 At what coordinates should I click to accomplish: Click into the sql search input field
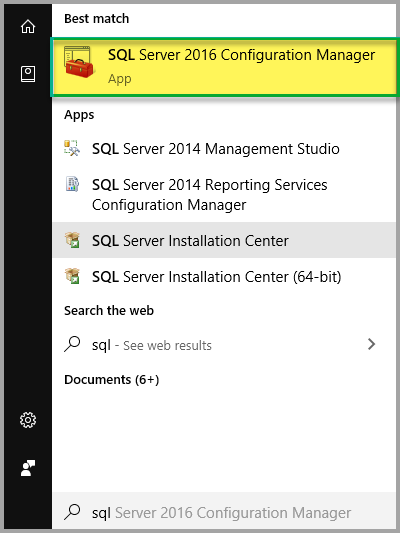pyautogui.click(x=224, y=512)
